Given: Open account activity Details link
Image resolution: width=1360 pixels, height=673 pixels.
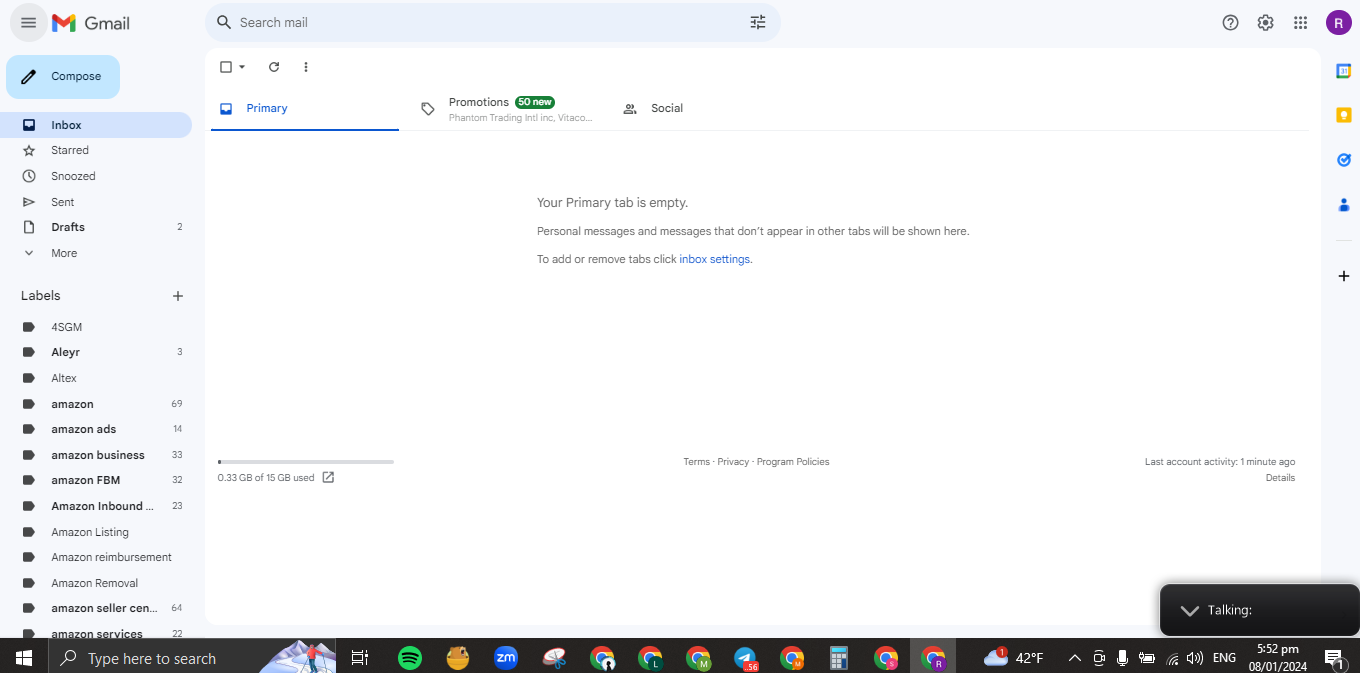Looking at the screenshot, I should [1280, 478].
